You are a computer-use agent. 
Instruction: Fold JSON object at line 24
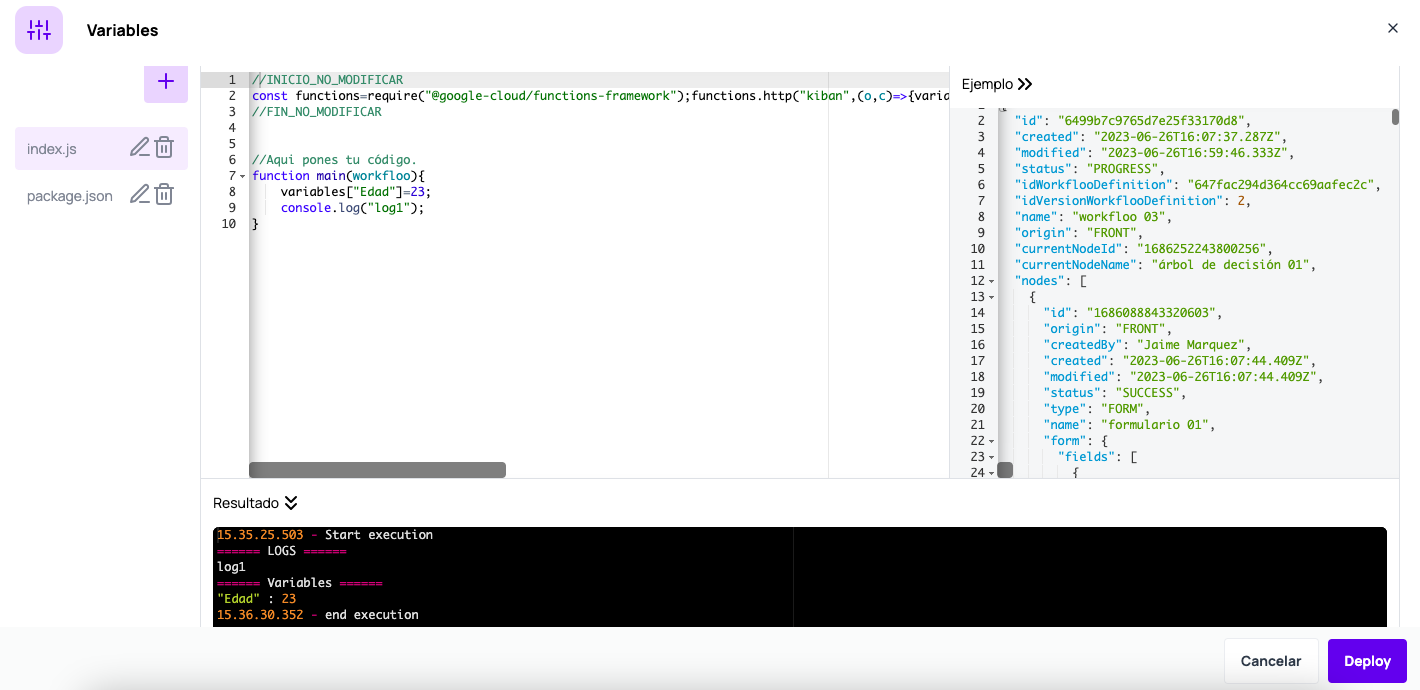click(991, 473)
